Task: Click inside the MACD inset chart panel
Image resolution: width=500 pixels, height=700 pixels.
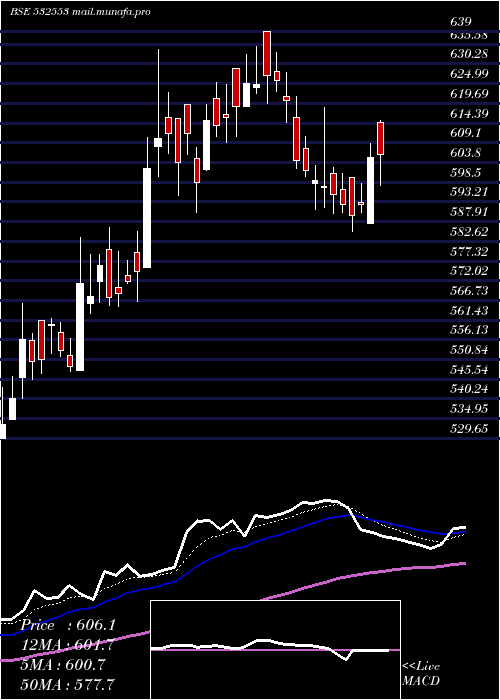Action: 275,650
